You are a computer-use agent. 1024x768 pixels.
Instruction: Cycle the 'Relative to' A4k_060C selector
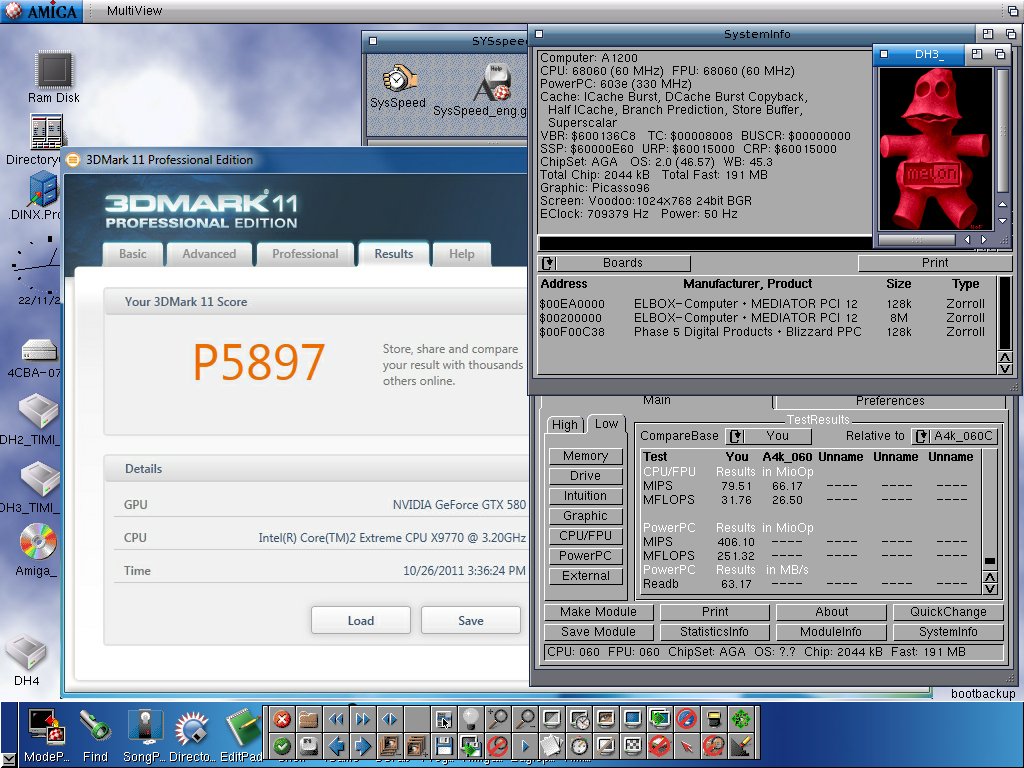click(x=955, y=436)
